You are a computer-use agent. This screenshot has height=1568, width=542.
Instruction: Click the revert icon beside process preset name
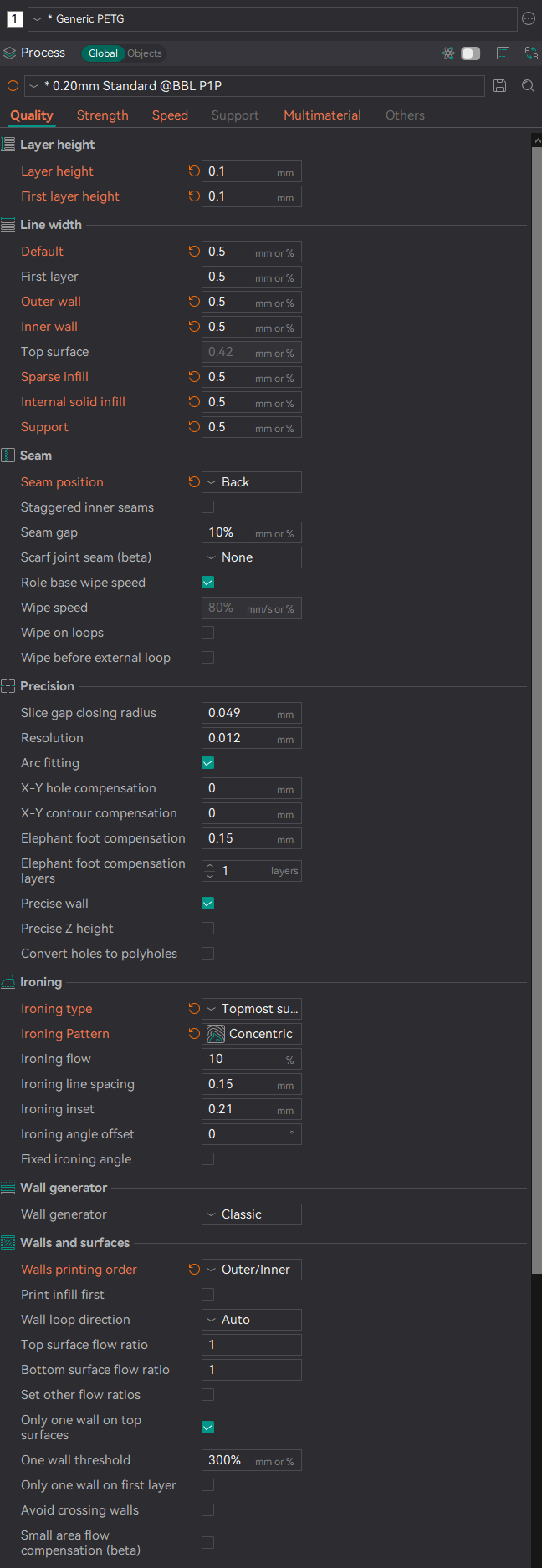click(13, 86)
